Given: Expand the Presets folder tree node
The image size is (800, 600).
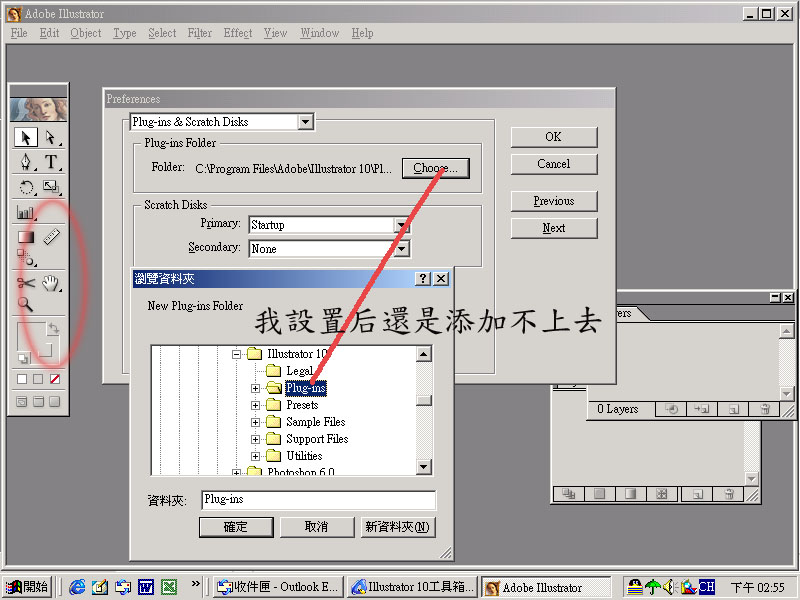Looking at the screenshot, I should [x=255, y=405].
